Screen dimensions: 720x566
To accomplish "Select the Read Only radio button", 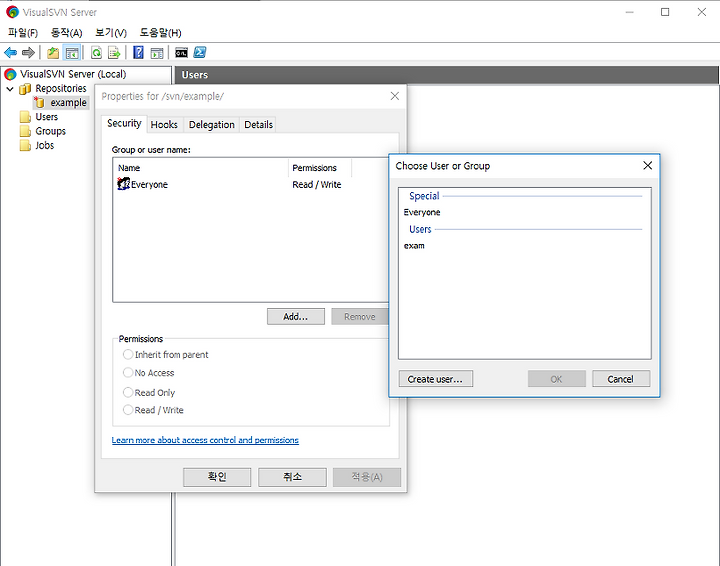I will 128,392.
